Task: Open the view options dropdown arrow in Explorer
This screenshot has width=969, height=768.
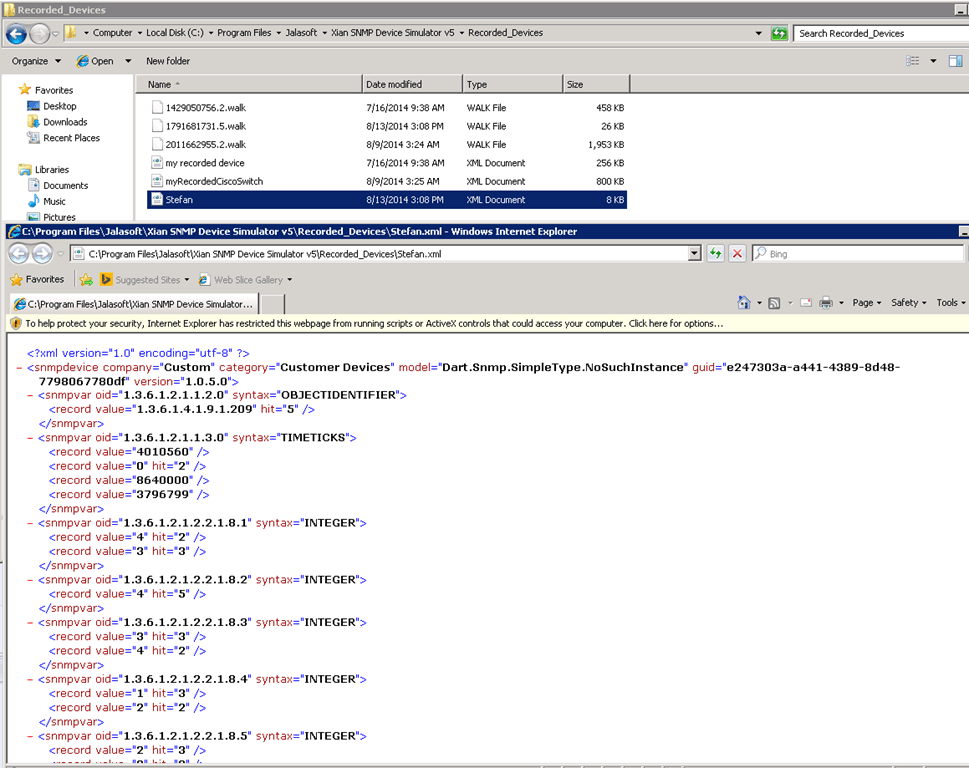Action: click(933, 61)
